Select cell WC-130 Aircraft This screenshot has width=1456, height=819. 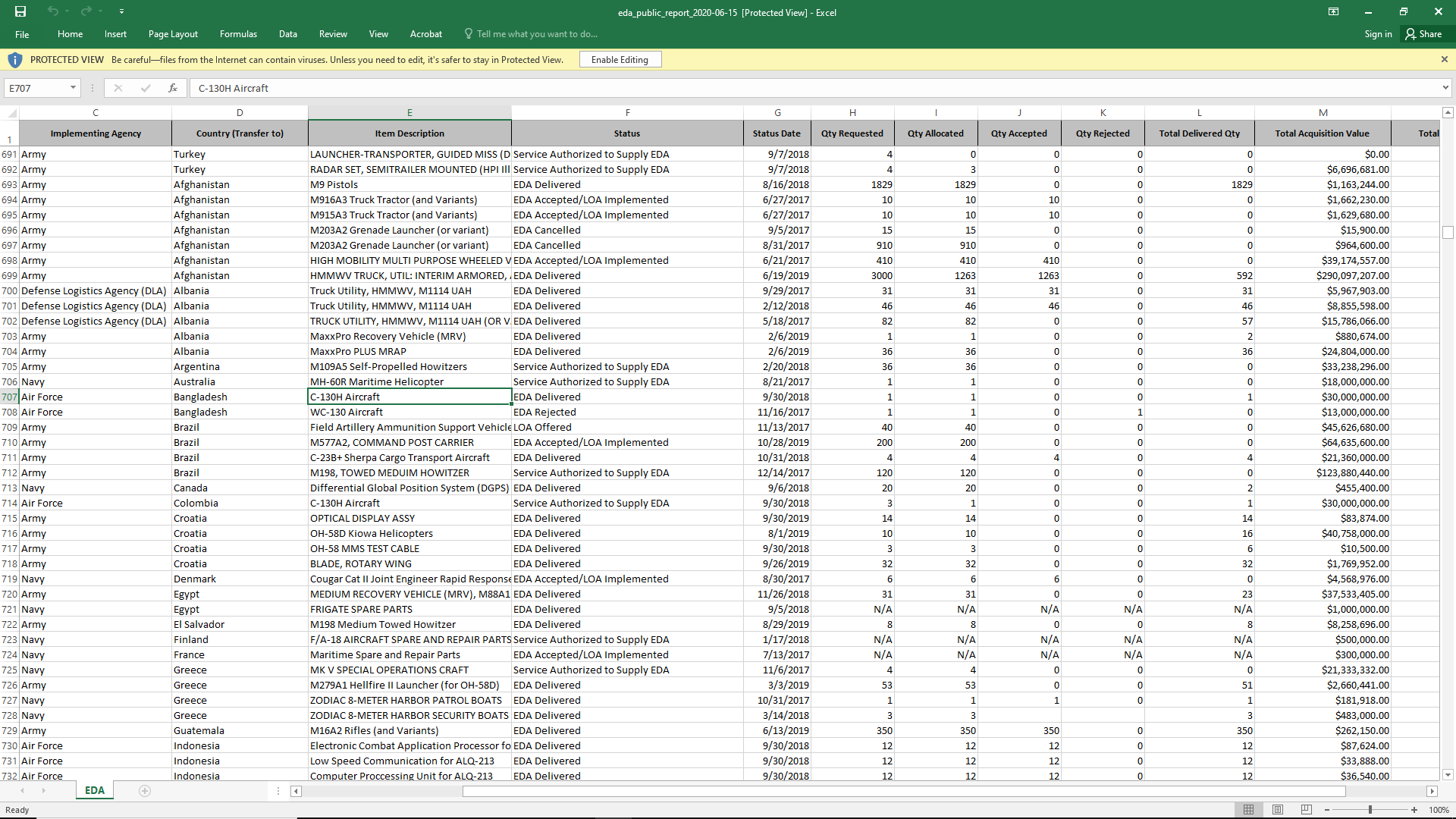tap(409, 412)
